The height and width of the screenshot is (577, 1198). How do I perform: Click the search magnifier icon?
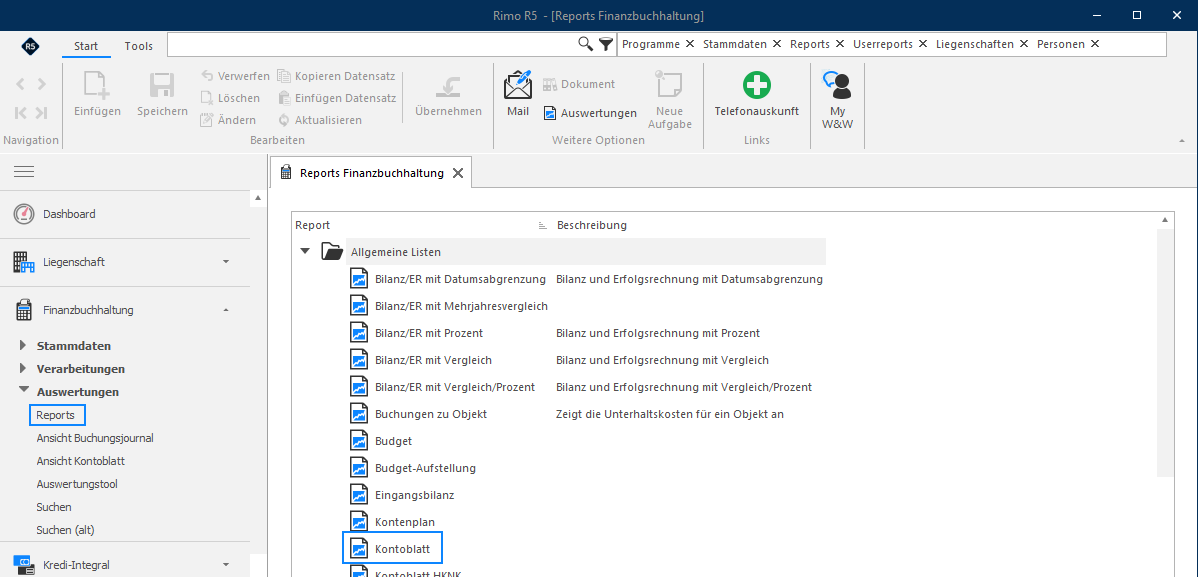(585, 44)
